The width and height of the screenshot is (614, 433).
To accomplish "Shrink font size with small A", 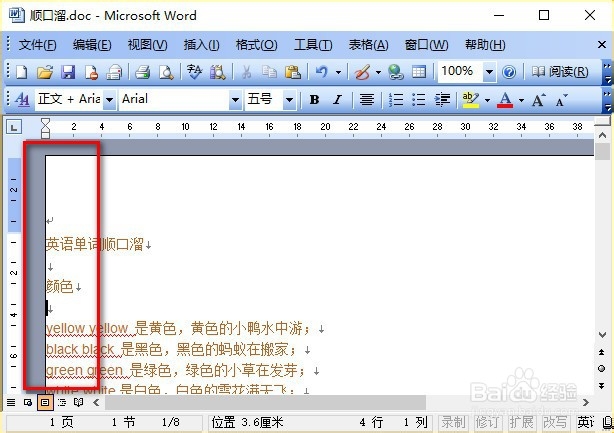I will point(561,101).
